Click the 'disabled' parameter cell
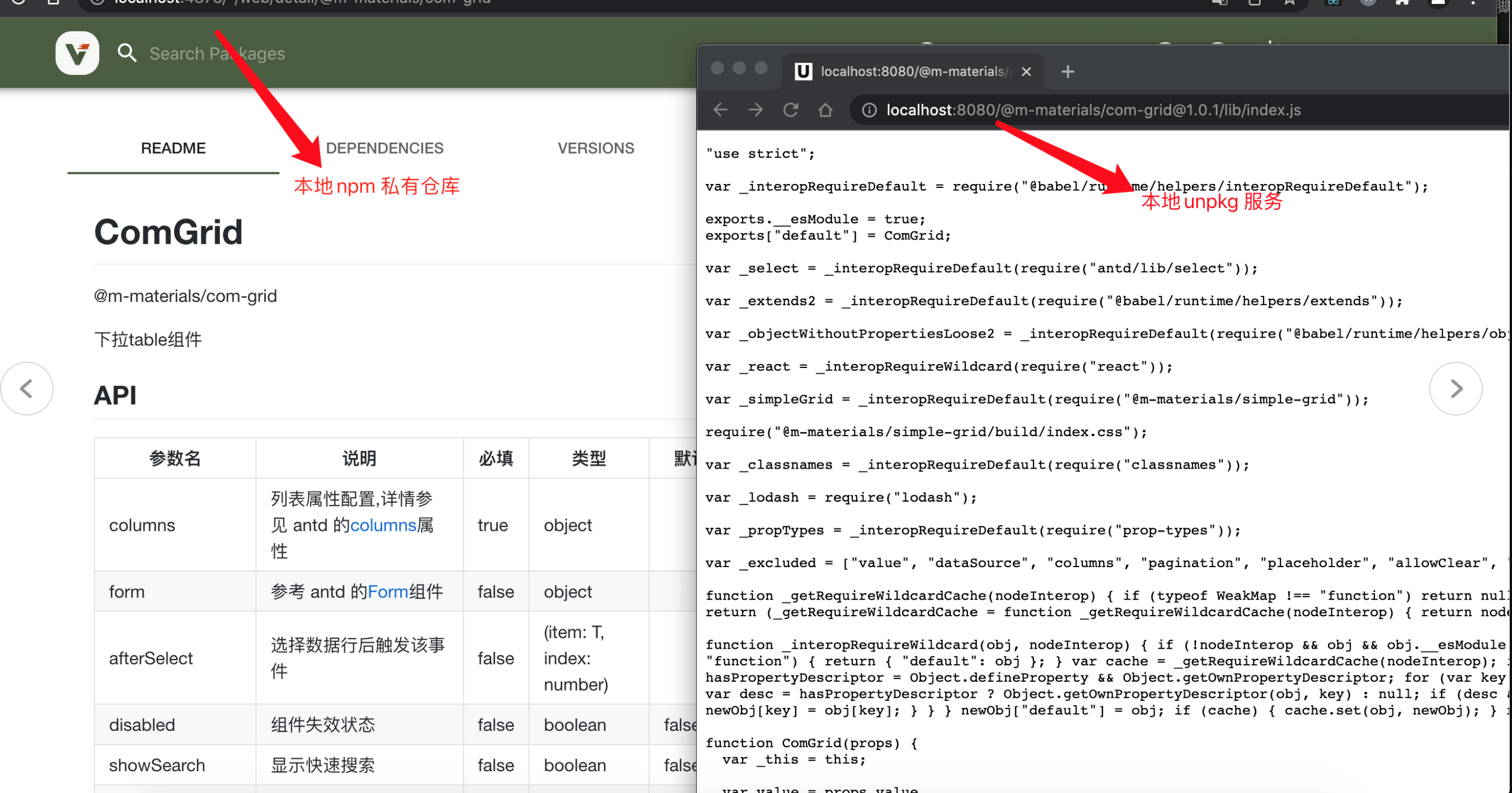Viewport: 1512px width, 793px height. (175, 724)
